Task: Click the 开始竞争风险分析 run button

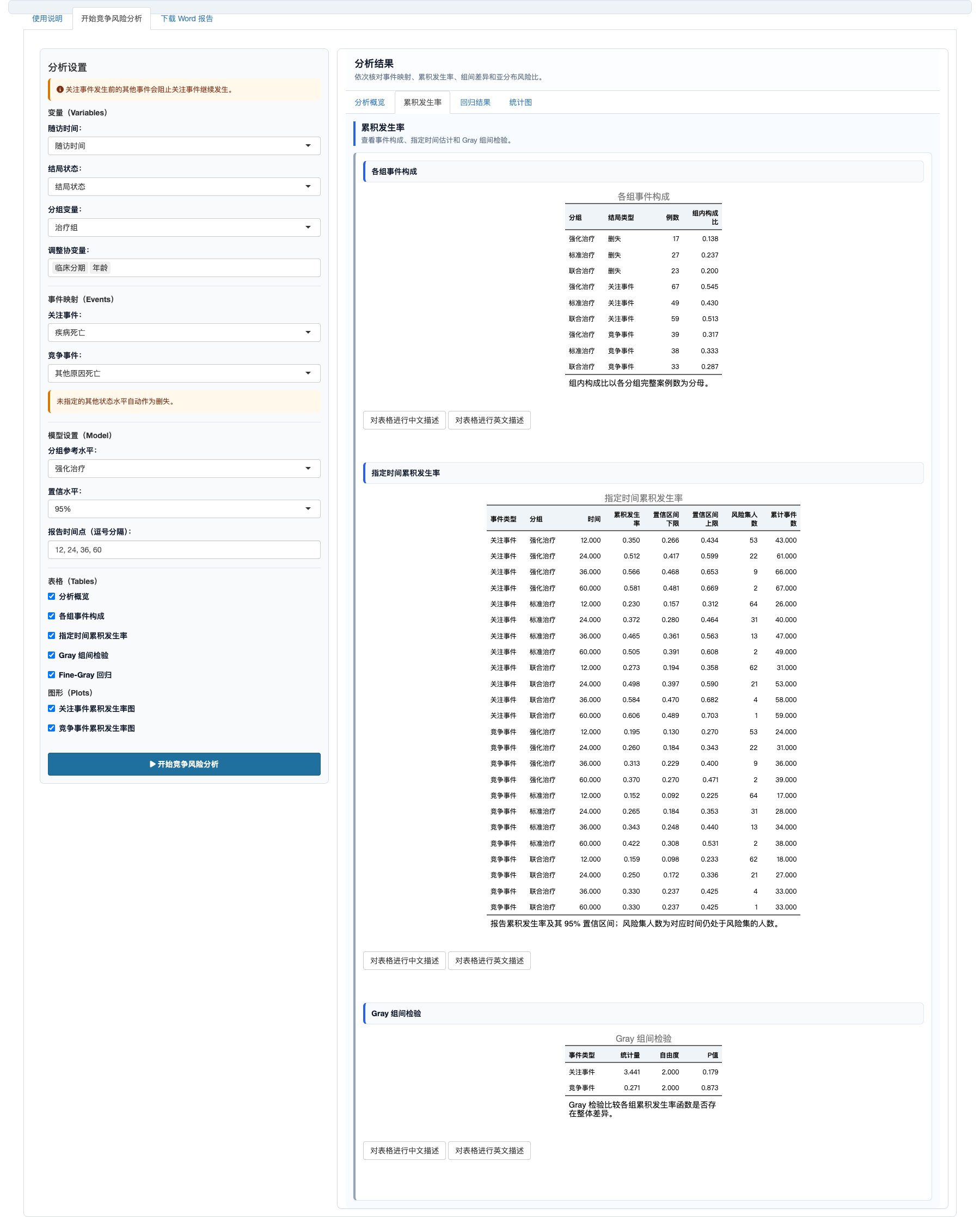Action: pos(184,764)
